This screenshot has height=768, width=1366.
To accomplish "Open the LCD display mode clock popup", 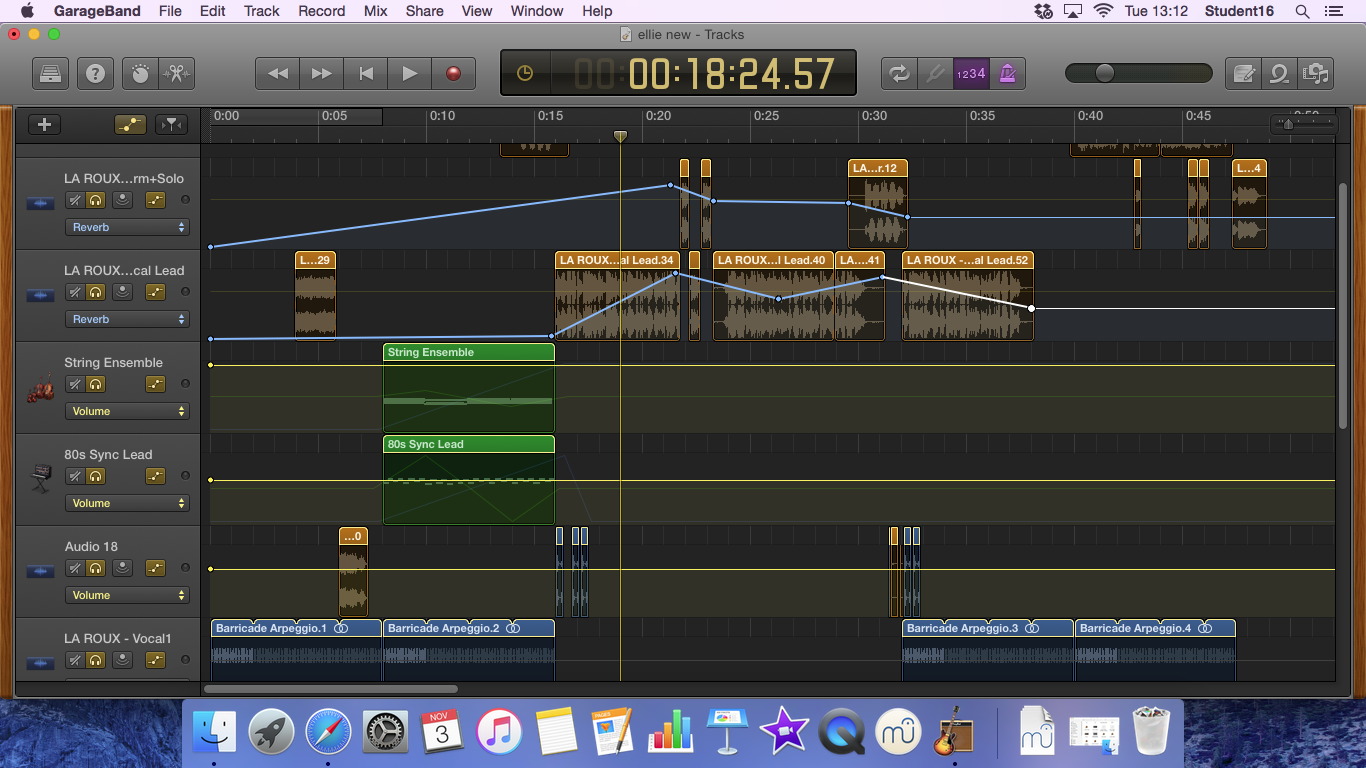I will [525, 73].
